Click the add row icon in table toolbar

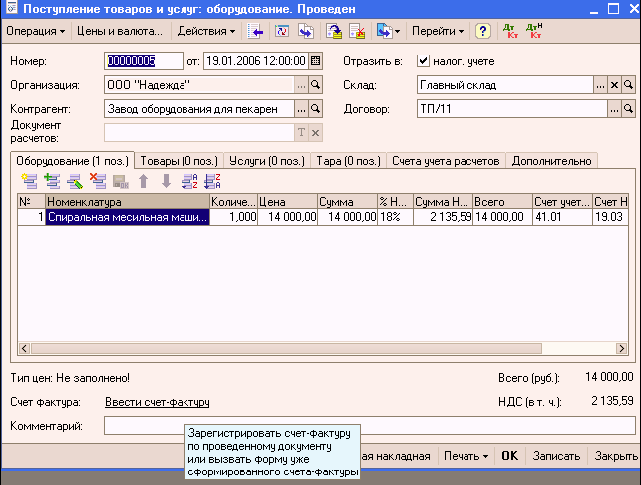(28, 181)
